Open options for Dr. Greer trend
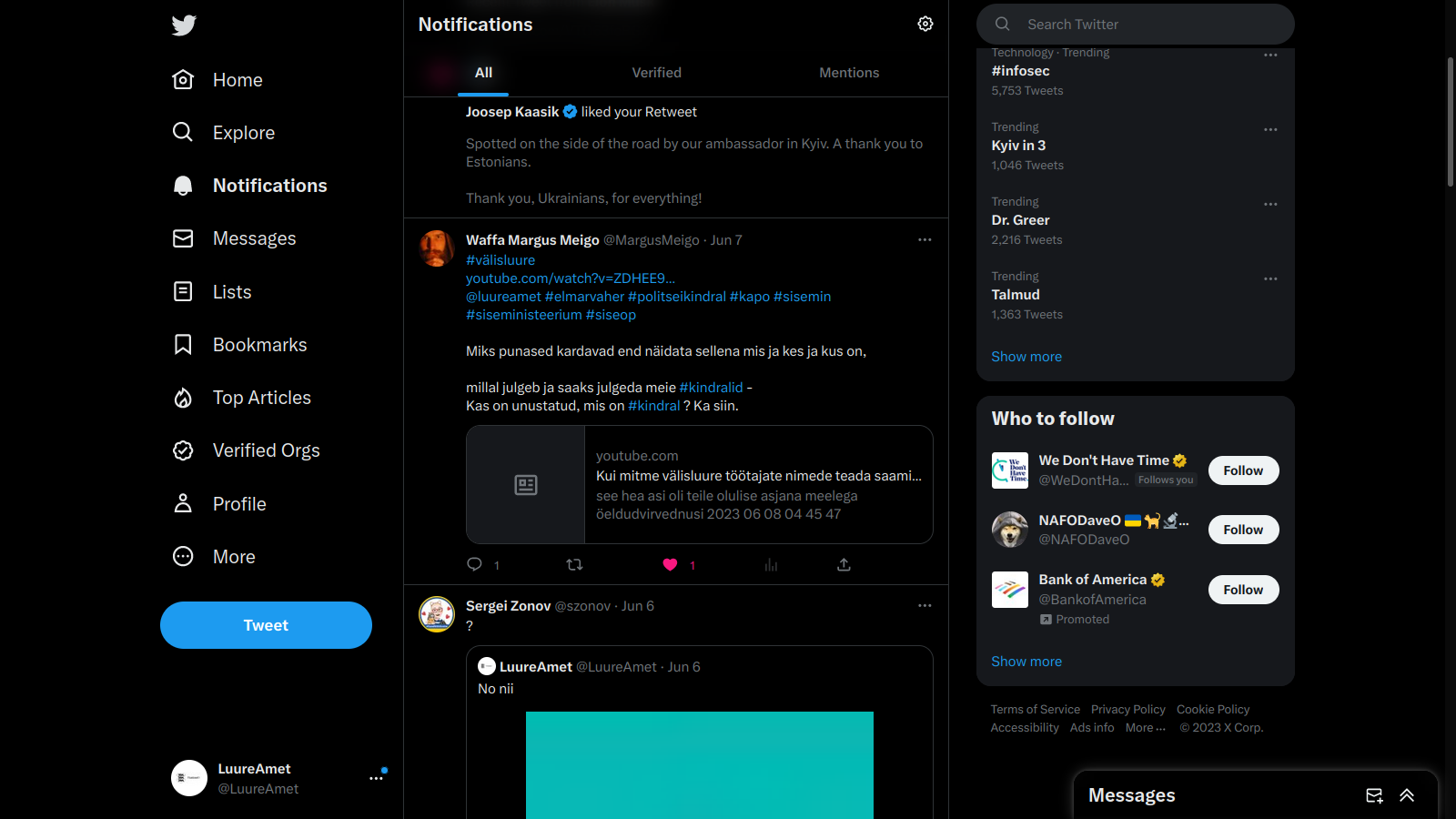 coord(1270,204)
